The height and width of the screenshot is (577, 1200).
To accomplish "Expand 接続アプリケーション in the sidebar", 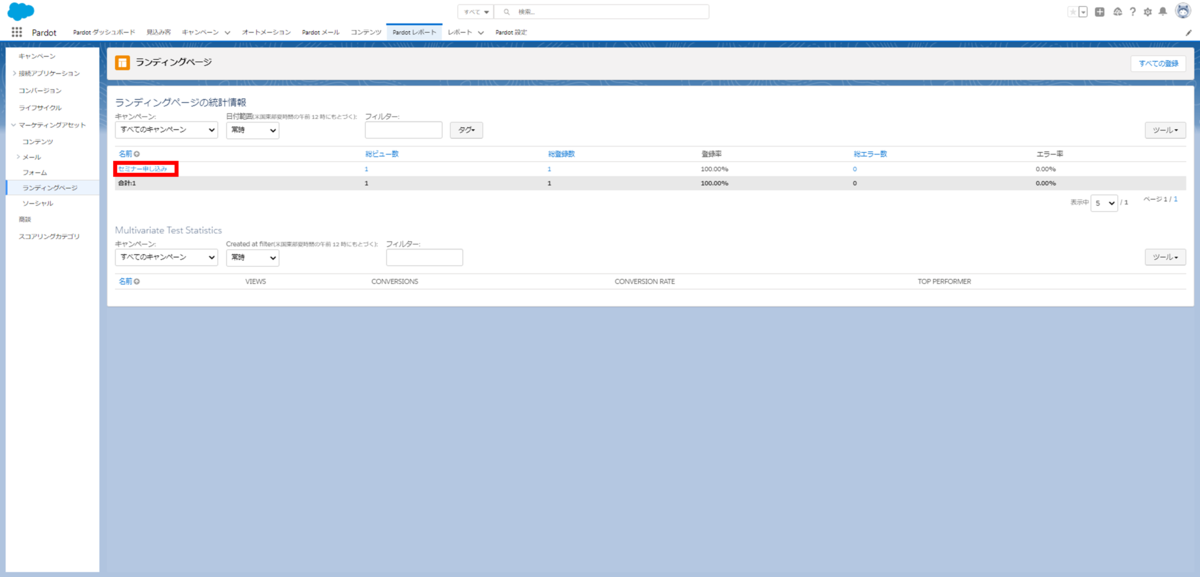I will point(14,73).
